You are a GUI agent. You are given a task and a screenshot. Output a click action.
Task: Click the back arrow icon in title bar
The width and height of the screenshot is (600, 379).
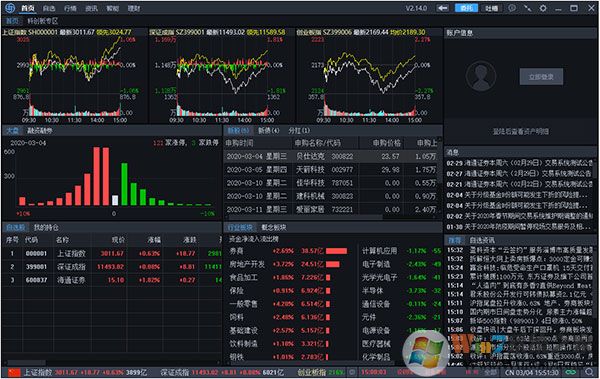pos(443,8)
